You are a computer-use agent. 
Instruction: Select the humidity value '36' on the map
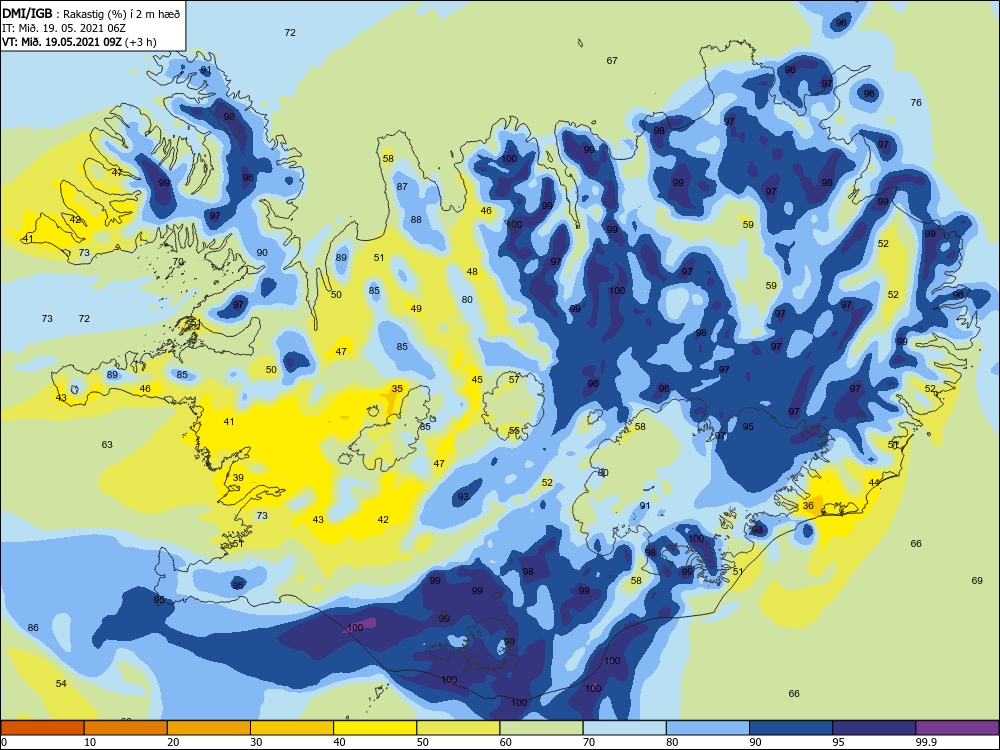[808, 505]
